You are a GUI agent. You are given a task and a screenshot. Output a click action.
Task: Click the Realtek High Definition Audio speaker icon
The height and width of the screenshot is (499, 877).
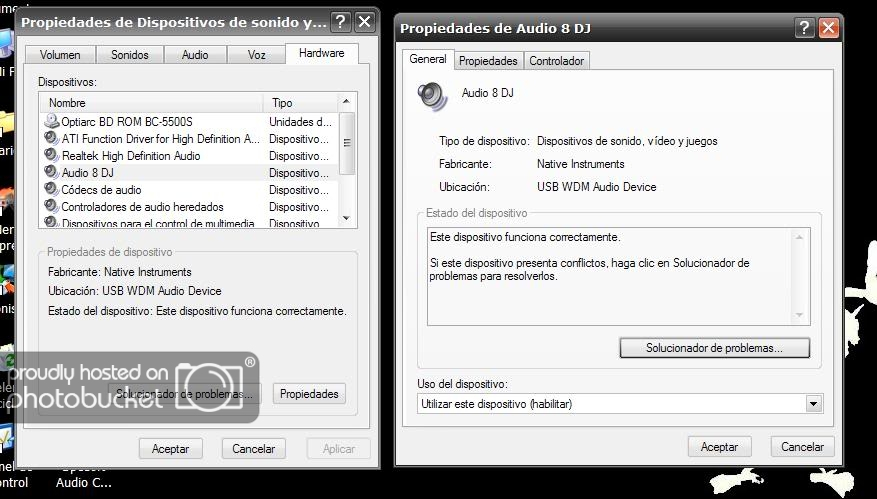[52, 155]
